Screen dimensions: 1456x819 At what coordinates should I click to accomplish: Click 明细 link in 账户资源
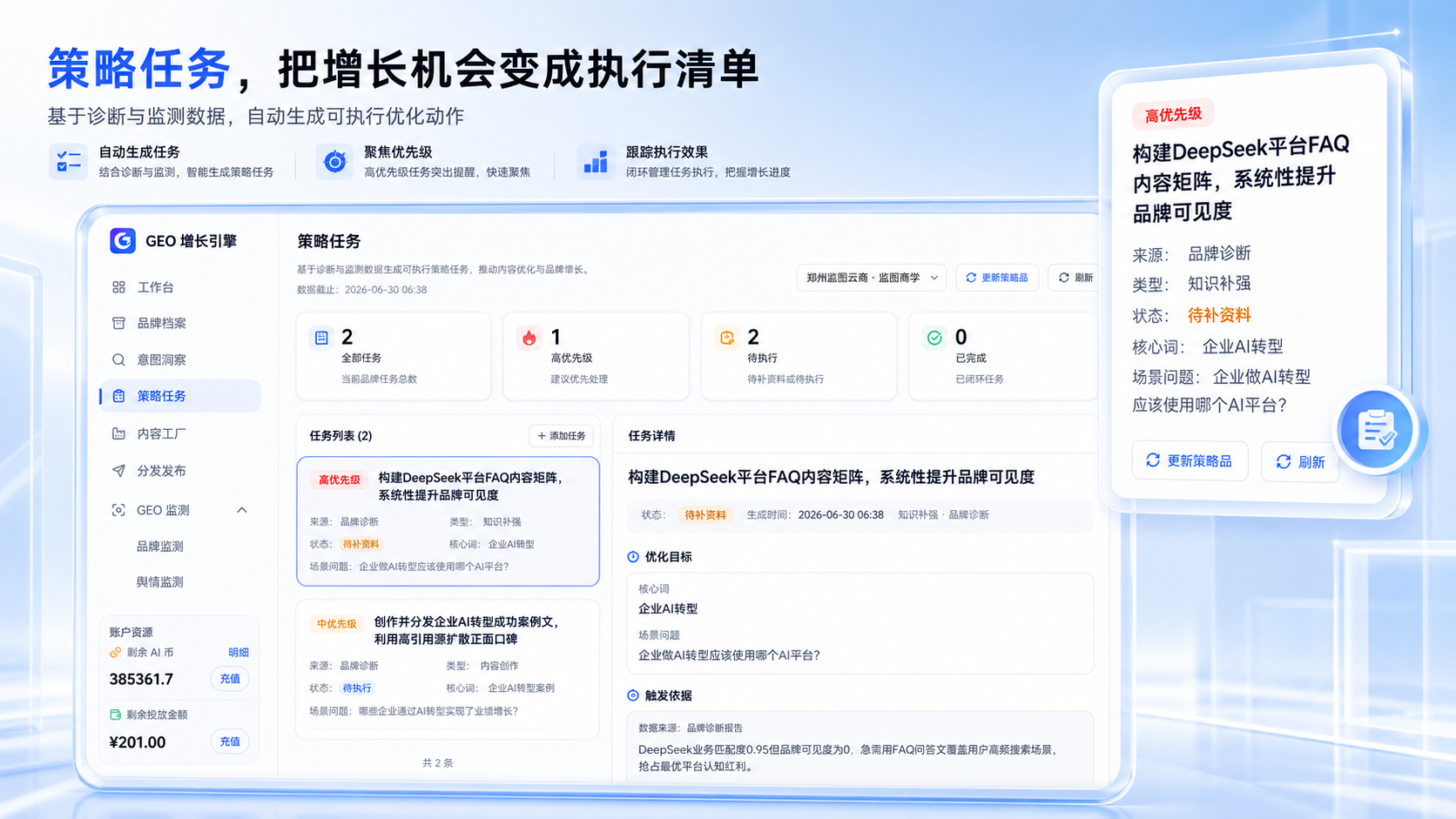(x=239, y=652)
